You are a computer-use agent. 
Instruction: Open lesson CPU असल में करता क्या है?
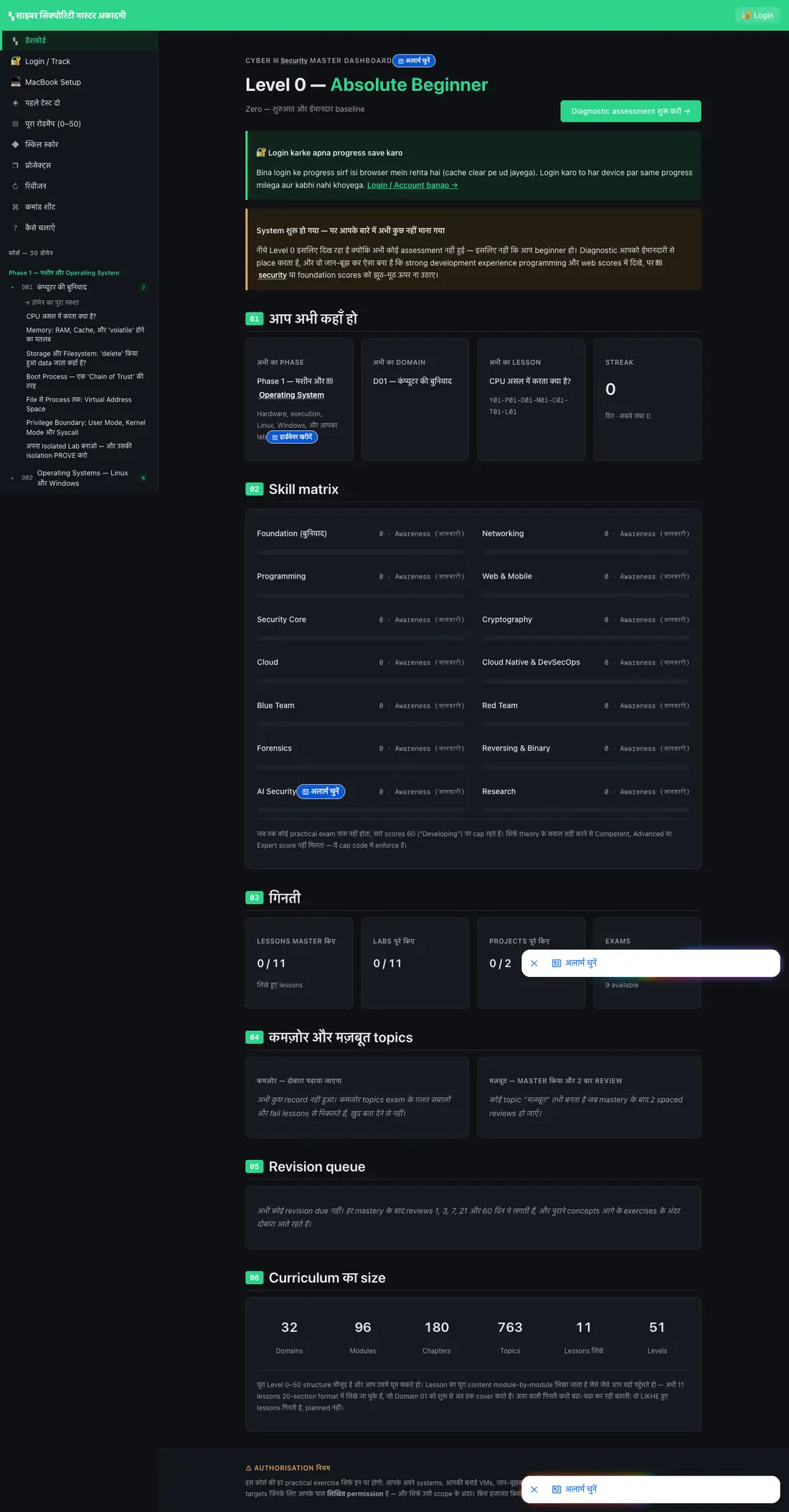(61, 316)
